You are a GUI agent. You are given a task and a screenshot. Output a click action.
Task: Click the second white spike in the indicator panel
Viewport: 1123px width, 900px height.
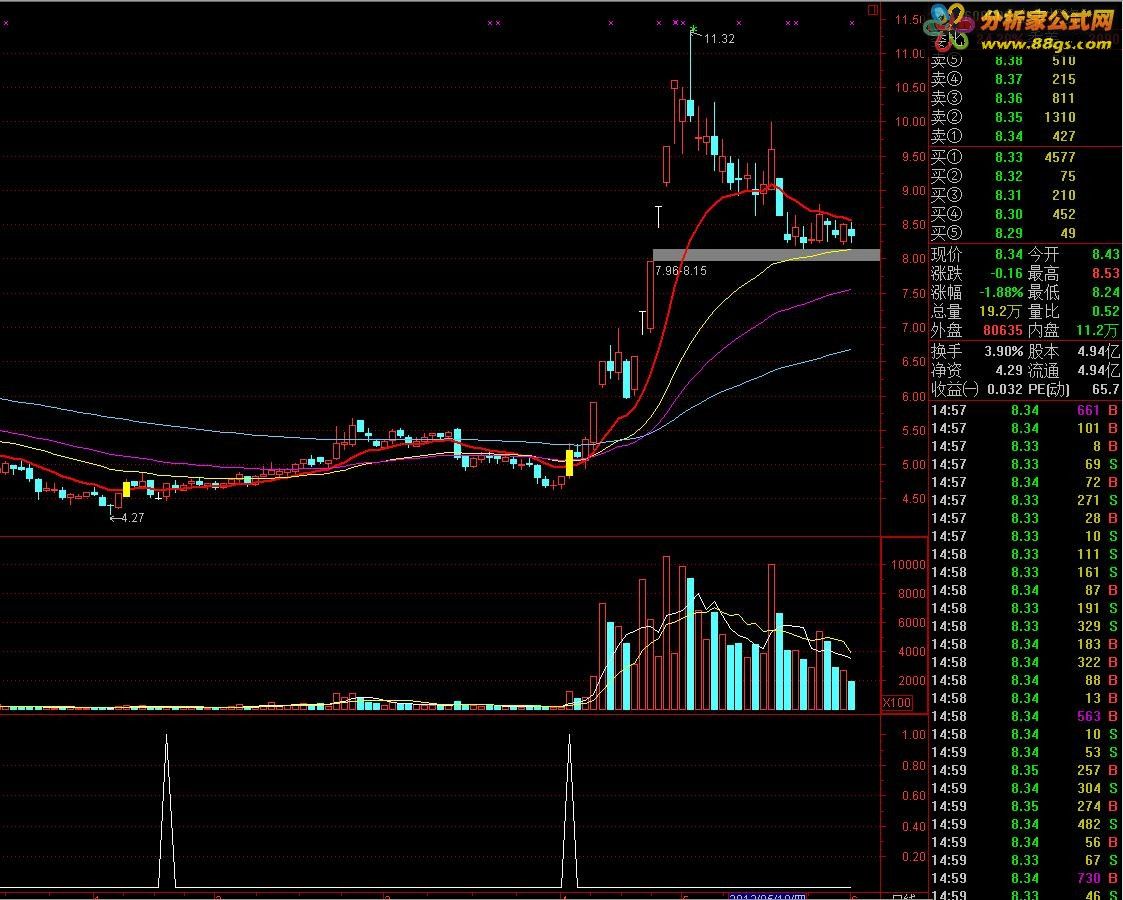pos(569,811)
